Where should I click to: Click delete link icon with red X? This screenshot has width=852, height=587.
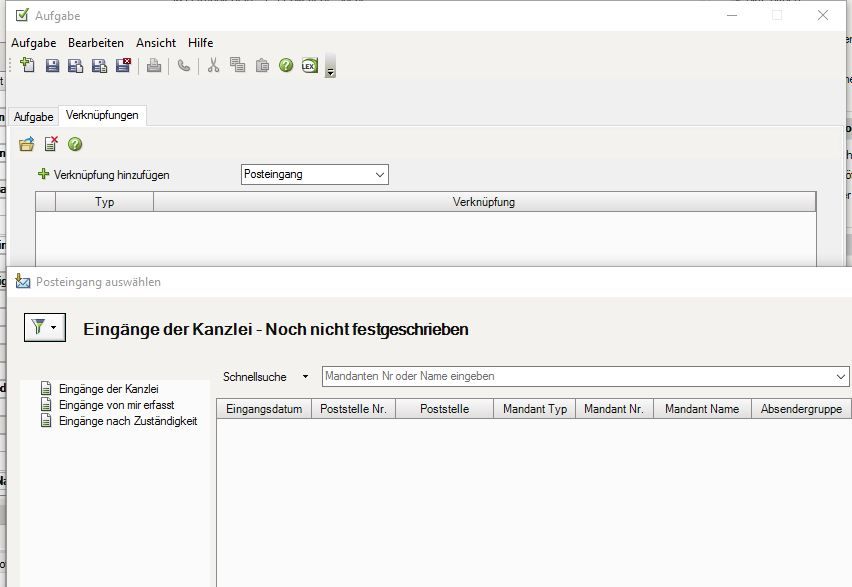click(x=51, y=145)
